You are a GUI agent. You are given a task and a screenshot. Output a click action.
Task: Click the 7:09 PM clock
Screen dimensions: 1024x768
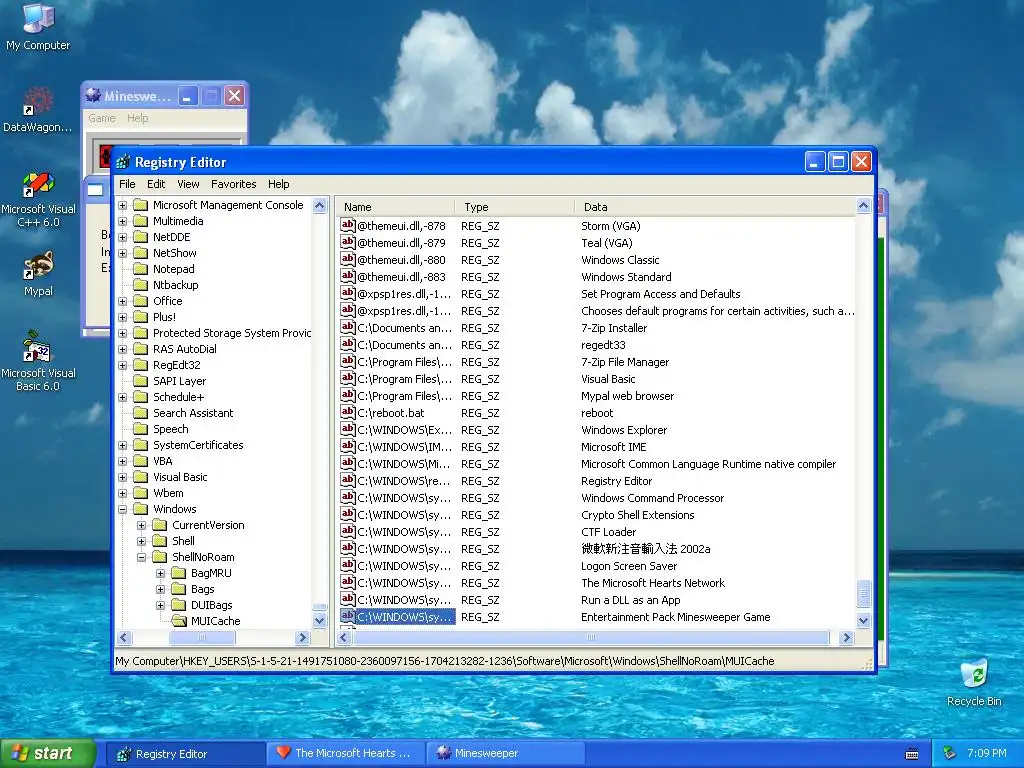(x=987, y=753)
